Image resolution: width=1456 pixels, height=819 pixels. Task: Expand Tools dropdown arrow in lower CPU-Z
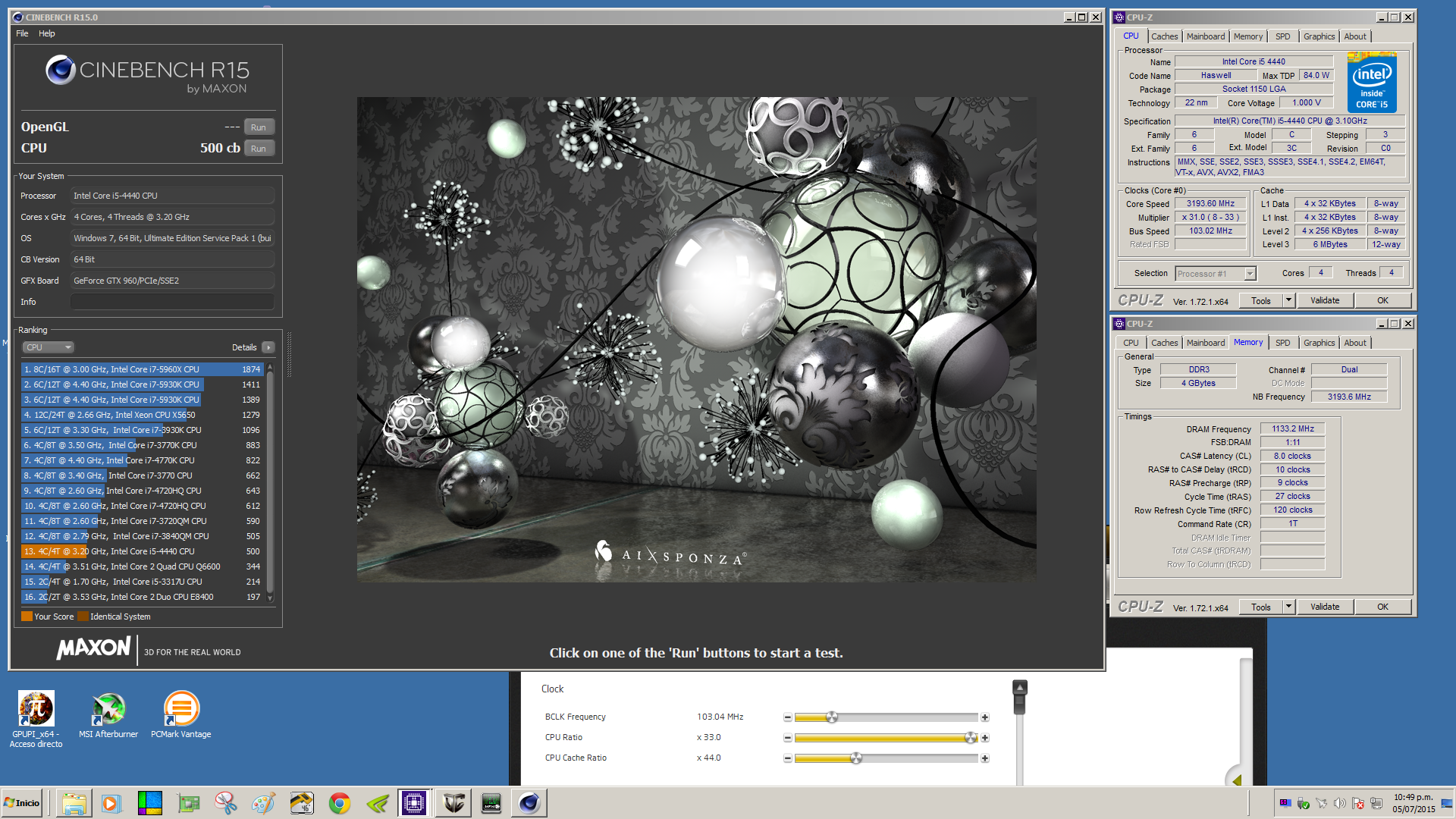point(1288,607)
